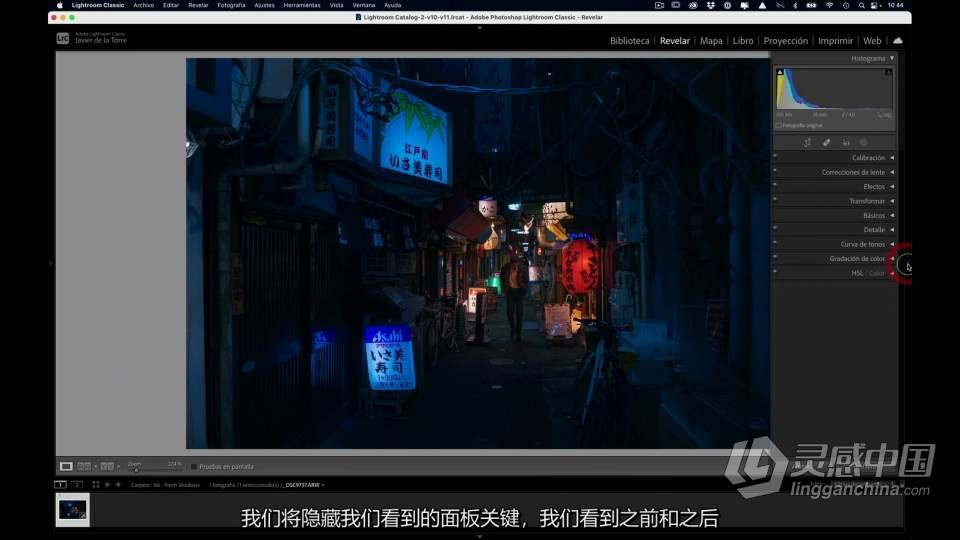Open the Apple menu
This screenshot has height=540, width=960.
[x=60, y=5]
